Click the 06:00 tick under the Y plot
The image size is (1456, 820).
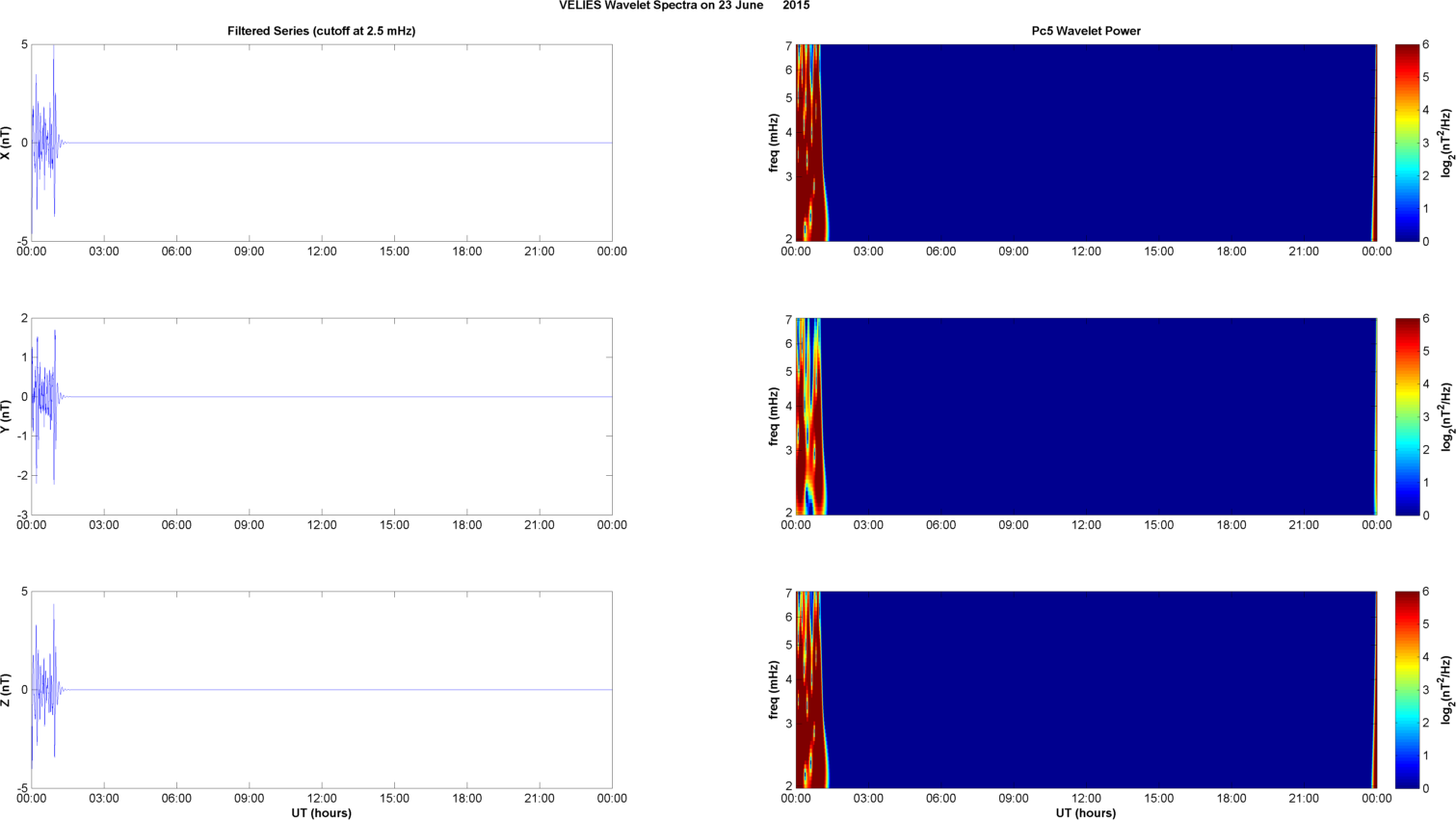point(176,525)
